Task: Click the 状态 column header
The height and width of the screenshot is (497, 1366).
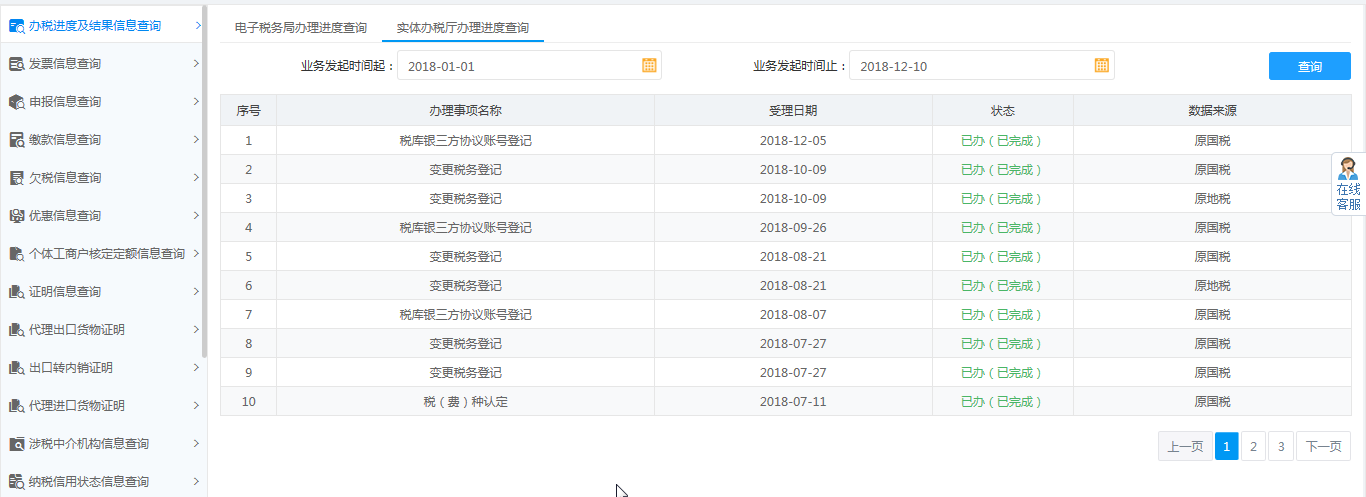Action: coord(1003,111)
